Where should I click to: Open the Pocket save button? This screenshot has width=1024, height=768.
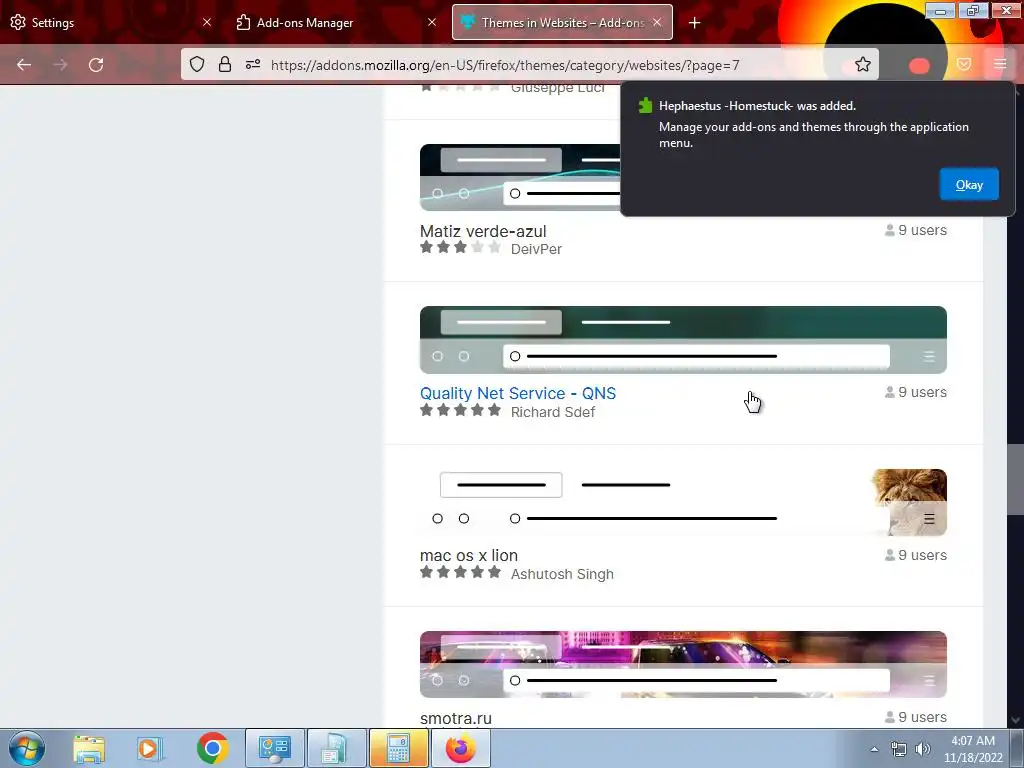[x=964, y=64]
